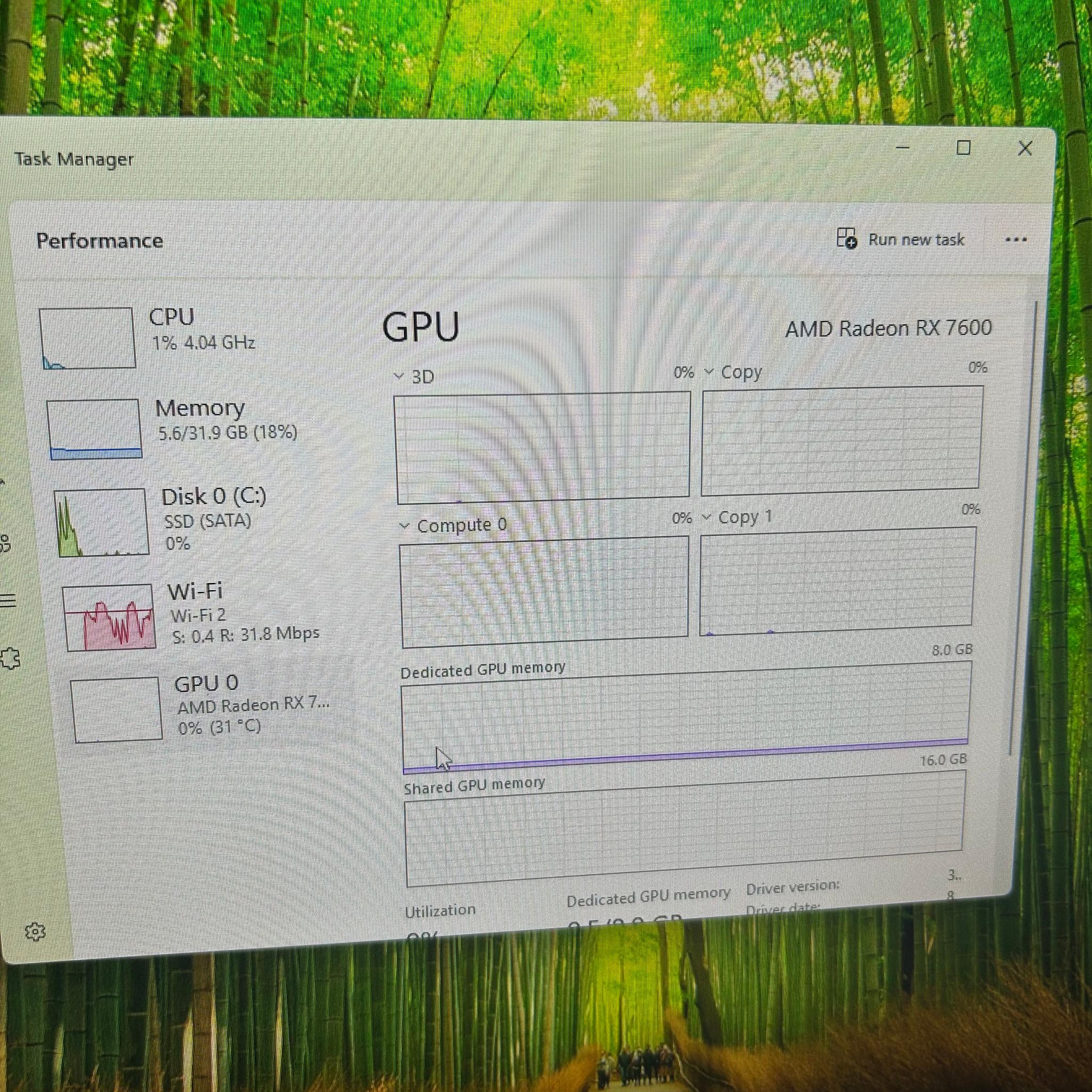Viewport: 1092px width, 1092px height.
Task: Minimize the Task Manager window
Action: pyautogui.click(x=903, y=147)
